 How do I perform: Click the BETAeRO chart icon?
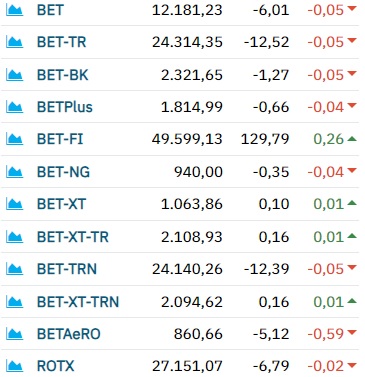tap(14, 334)
